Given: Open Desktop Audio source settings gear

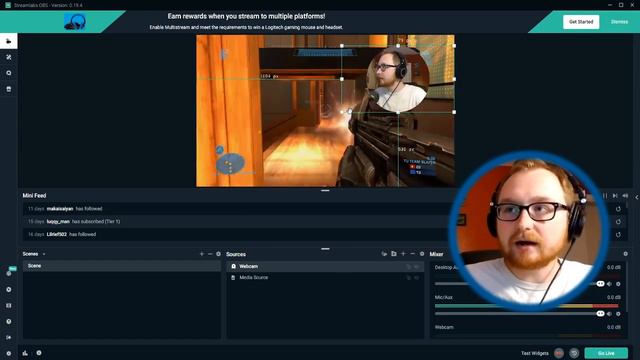Looking at the screenshot, I should (618, 284).
